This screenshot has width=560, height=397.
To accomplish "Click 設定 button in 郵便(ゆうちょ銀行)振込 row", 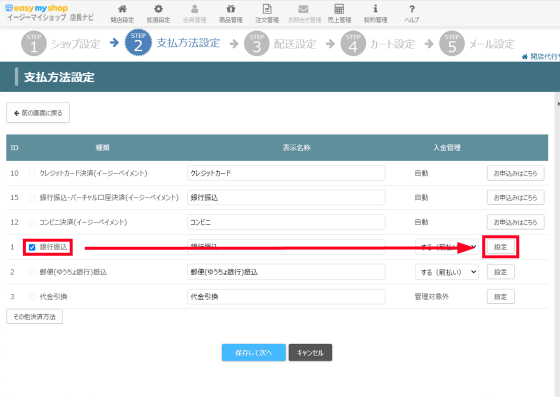I will point(500,272).
